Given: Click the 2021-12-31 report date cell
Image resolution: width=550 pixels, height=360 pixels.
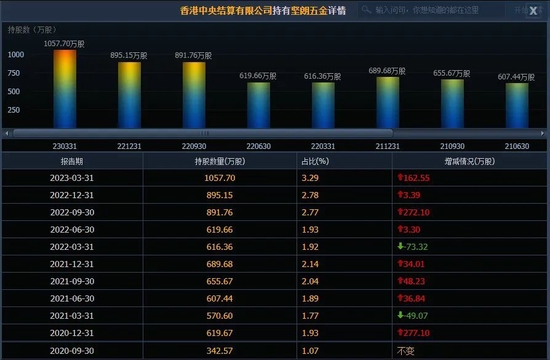Looking at the screenshot, I should 72,264.
